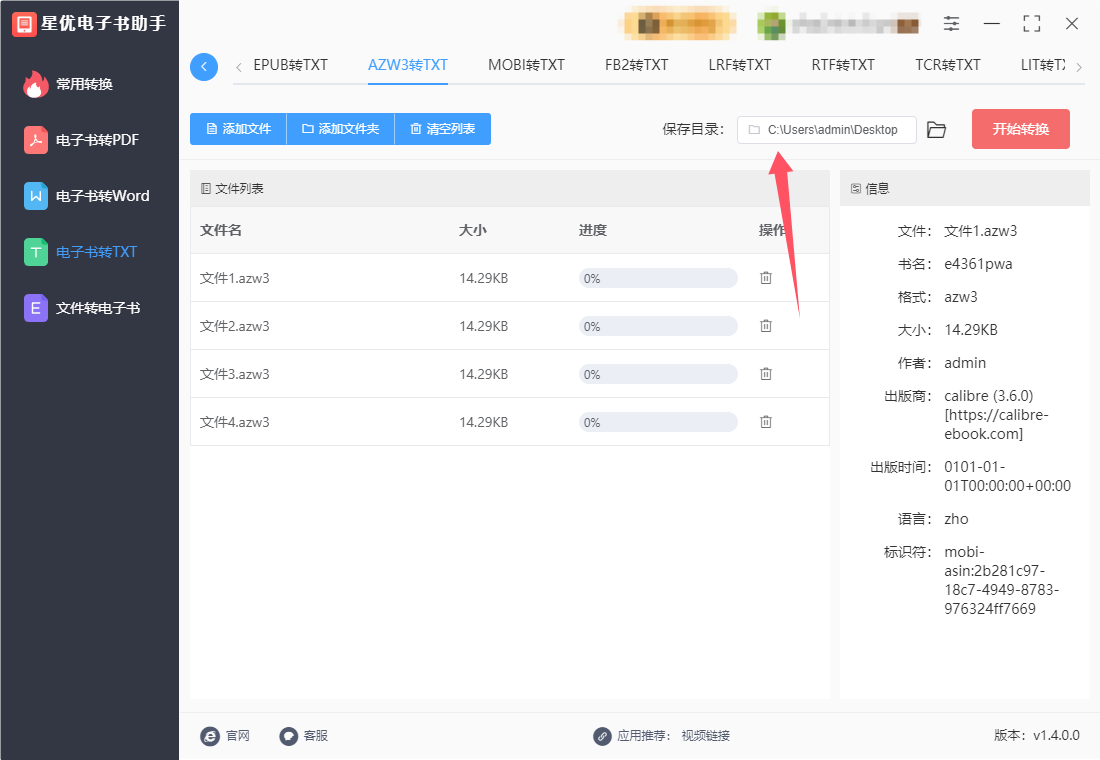
Task: Switch to the EPUB转TXT tab
Action: pos(290,65)
